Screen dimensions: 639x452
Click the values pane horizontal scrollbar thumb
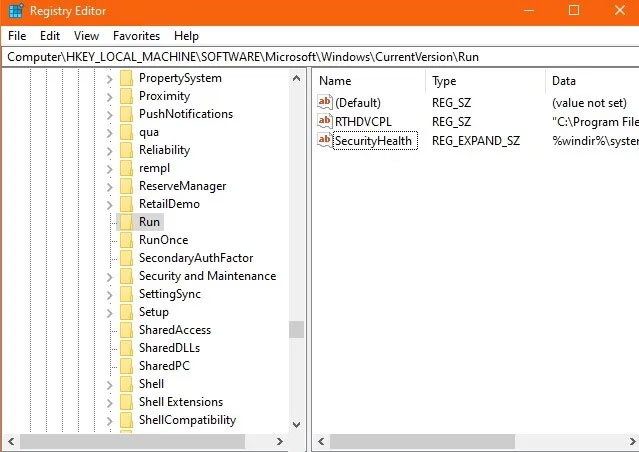[422, 441]
